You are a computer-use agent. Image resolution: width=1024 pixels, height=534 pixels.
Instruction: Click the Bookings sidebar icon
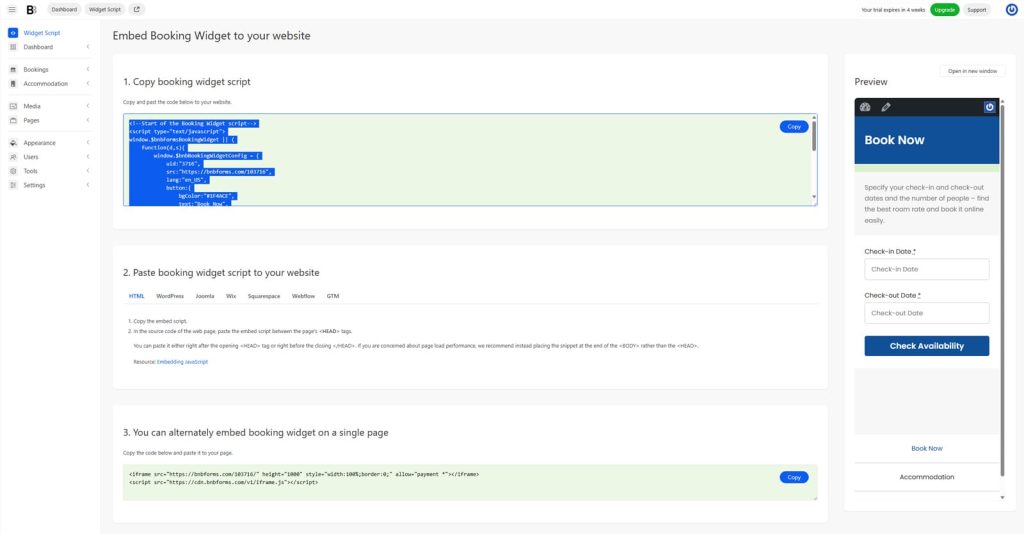[13, 70]
